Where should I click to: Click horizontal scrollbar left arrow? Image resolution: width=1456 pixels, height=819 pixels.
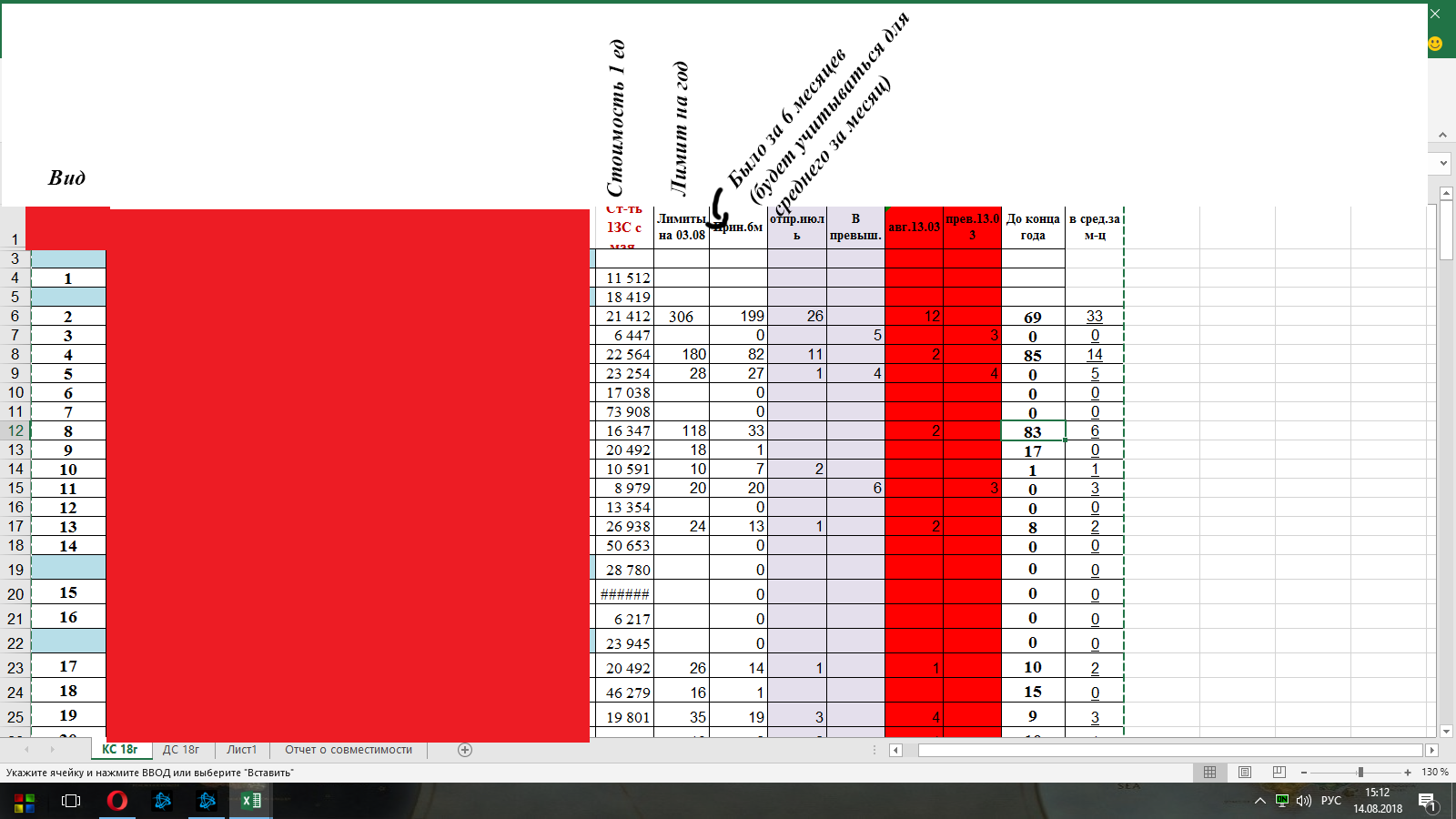(895, 751)
